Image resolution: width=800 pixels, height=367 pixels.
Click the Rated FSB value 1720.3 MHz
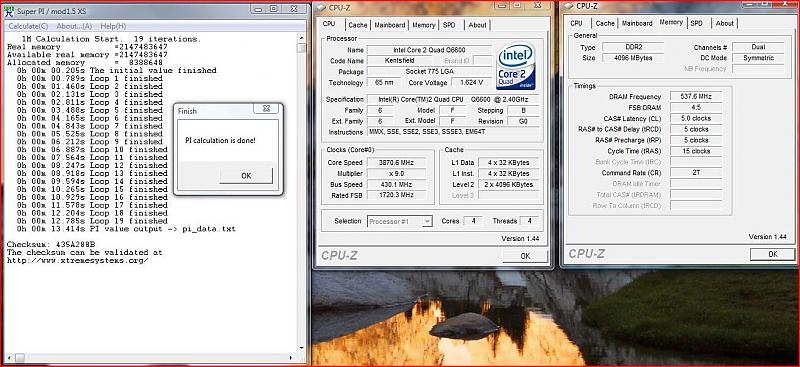pos(397,195)
